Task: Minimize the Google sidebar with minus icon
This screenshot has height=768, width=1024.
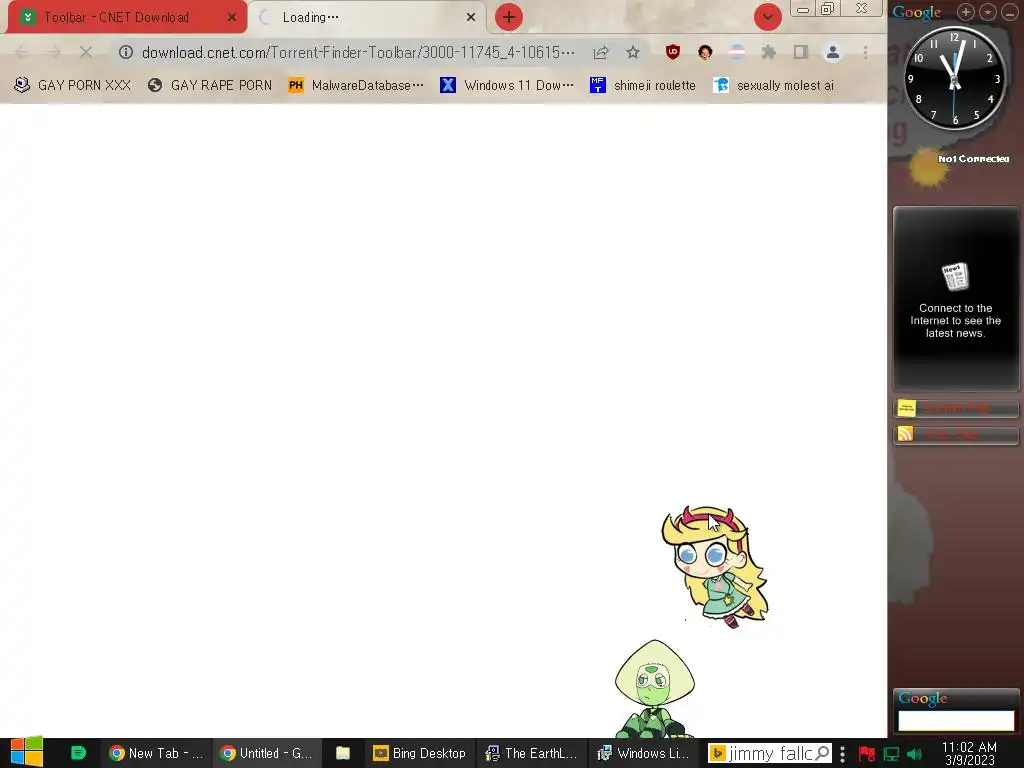Action: click(x=1010, y=12)
